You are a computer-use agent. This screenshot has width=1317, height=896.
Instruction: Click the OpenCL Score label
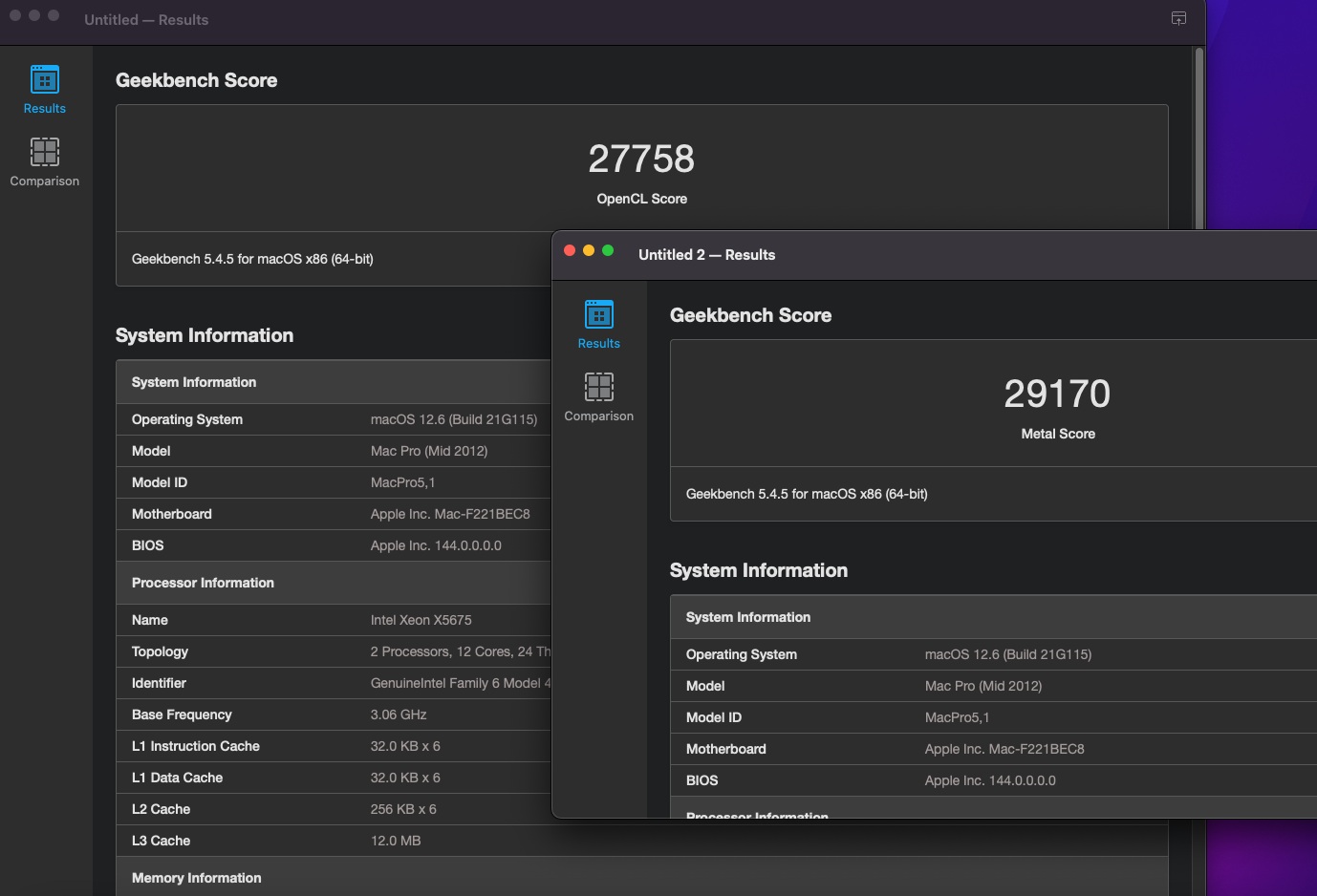(x=642, y=199)
